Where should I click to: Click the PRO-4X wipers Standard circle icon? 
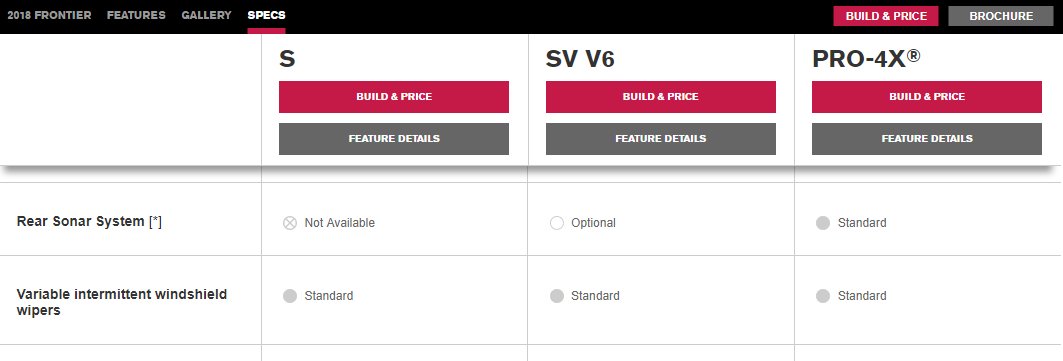[822, 296]
